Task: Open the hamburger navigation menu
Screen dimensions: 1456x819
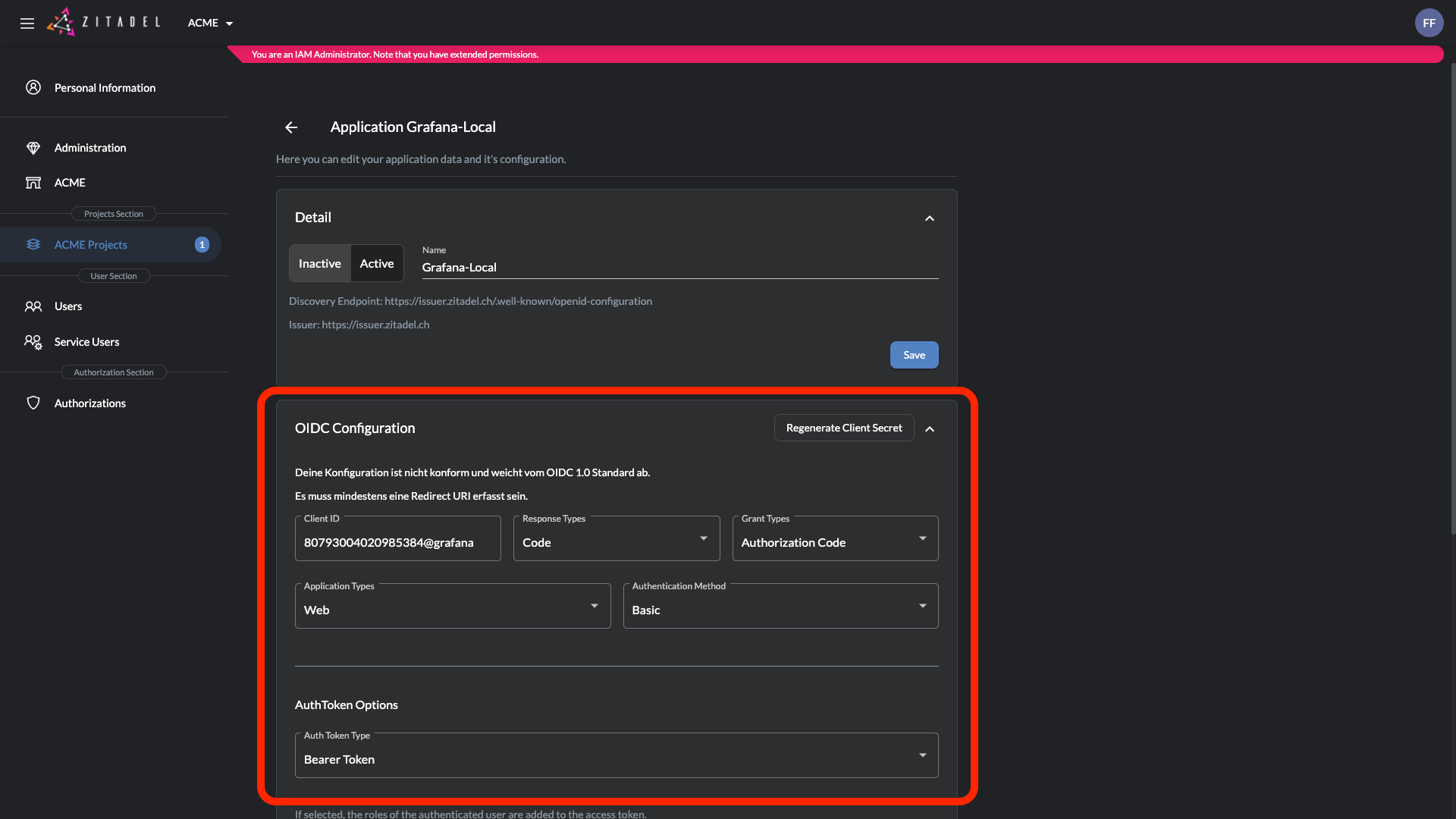Action: pyautogui.click(x=27, y=24)
